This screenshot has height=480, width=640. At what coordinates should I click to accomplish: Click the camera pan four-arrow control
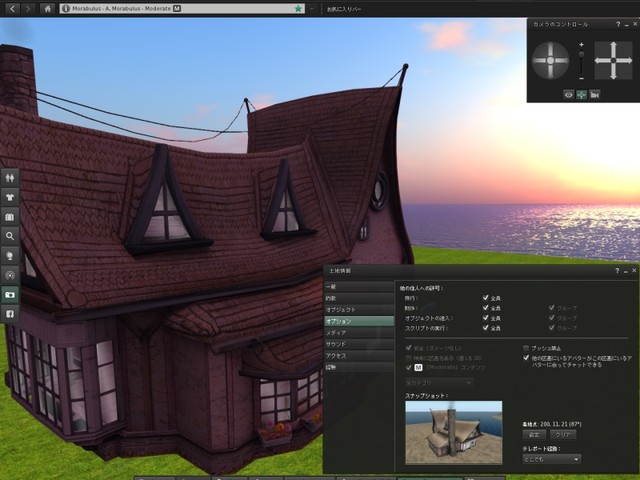[613, 60]
